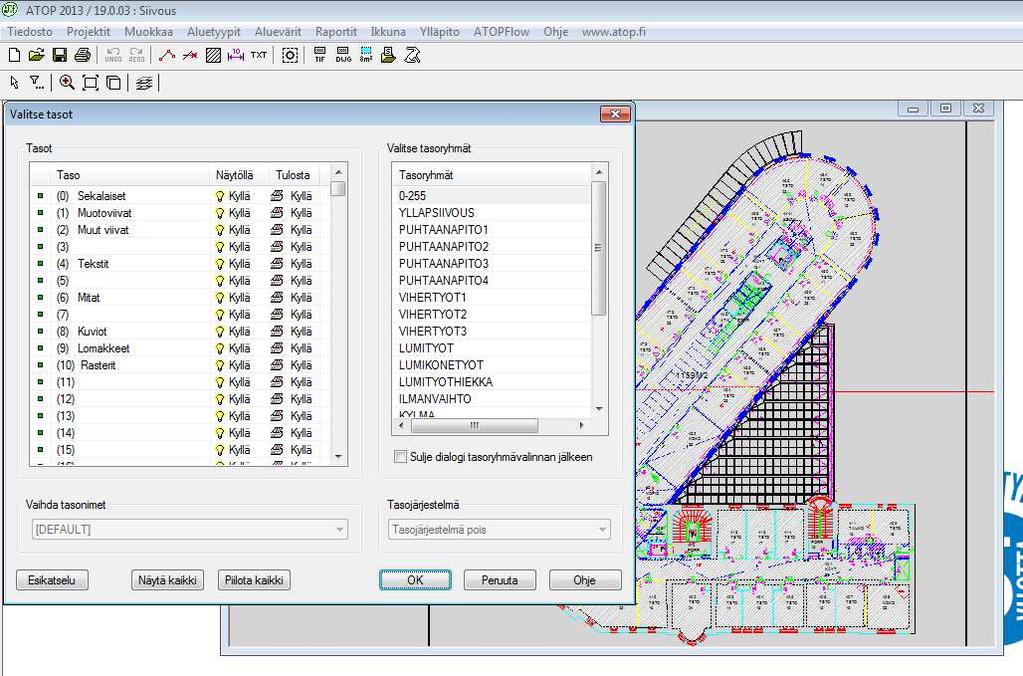The height and width of the screenshot is (676, 1023).
Task: Toggle screen visibility bulb for Mitat layer
Action: (220, 298)
